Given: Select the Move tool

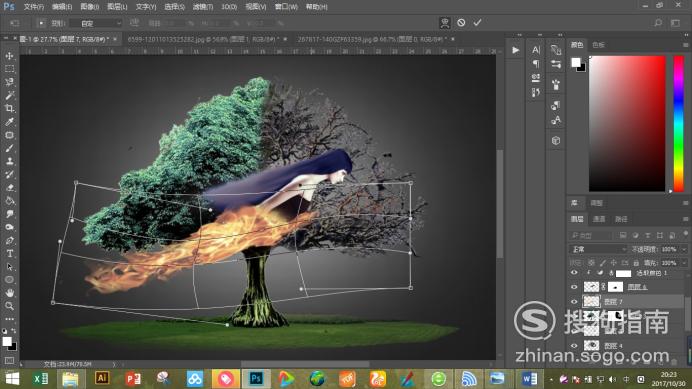Looking at the screenshot, I should click(x=9, y=56).
